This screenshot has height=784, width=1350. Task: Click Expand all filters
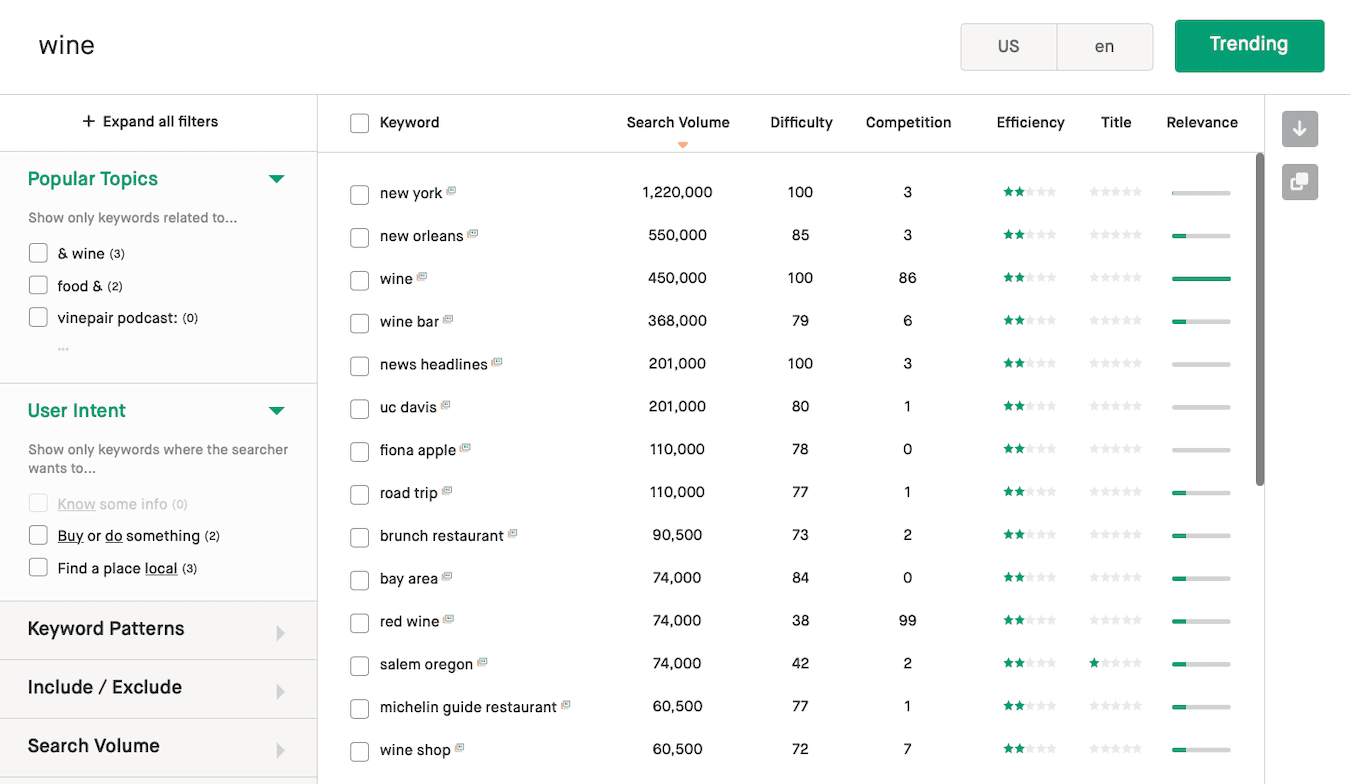click(x=150, y=122)
